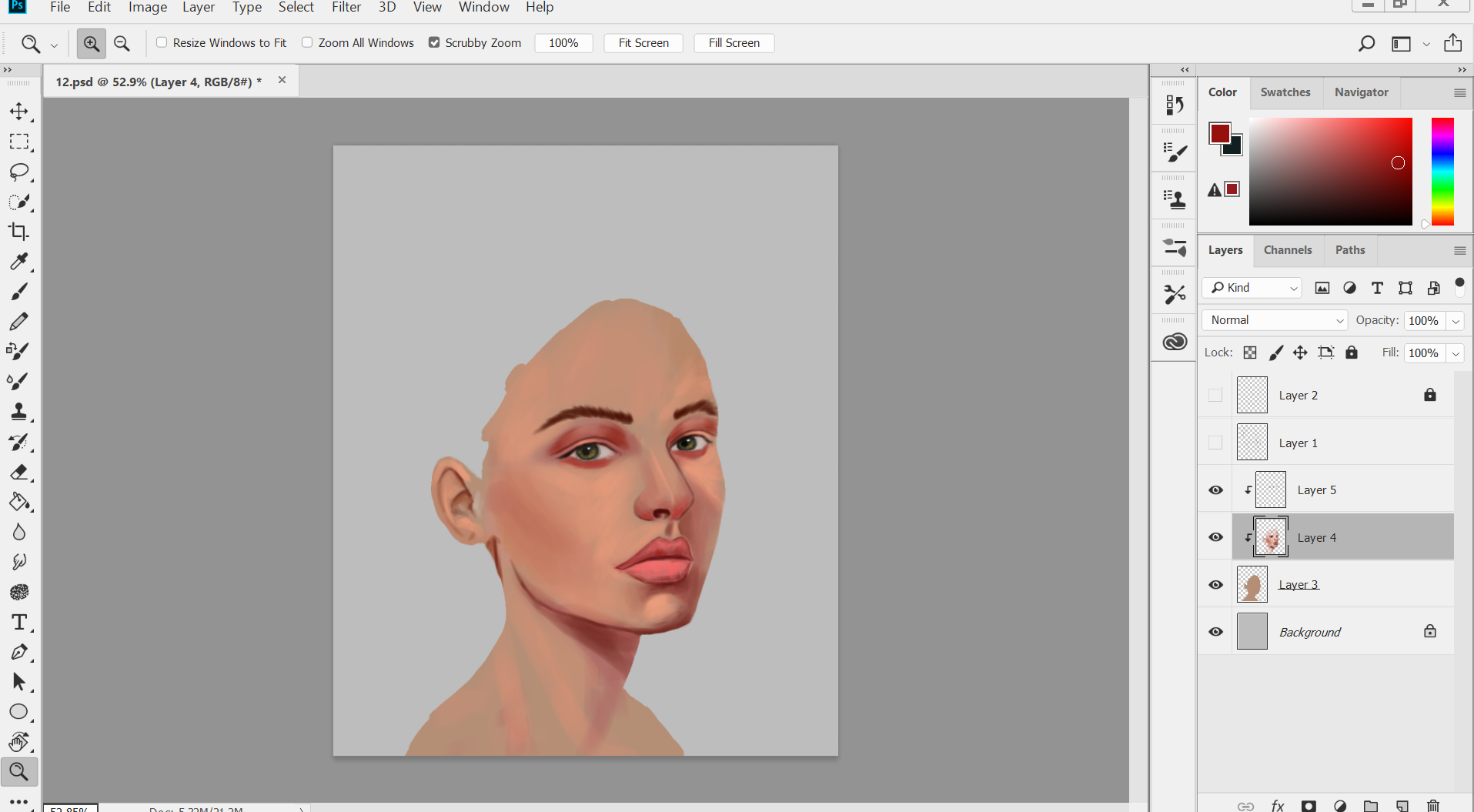Delete layer using trash icon
Viewport: 1474px width, 812px height.
coord(1432,806)
